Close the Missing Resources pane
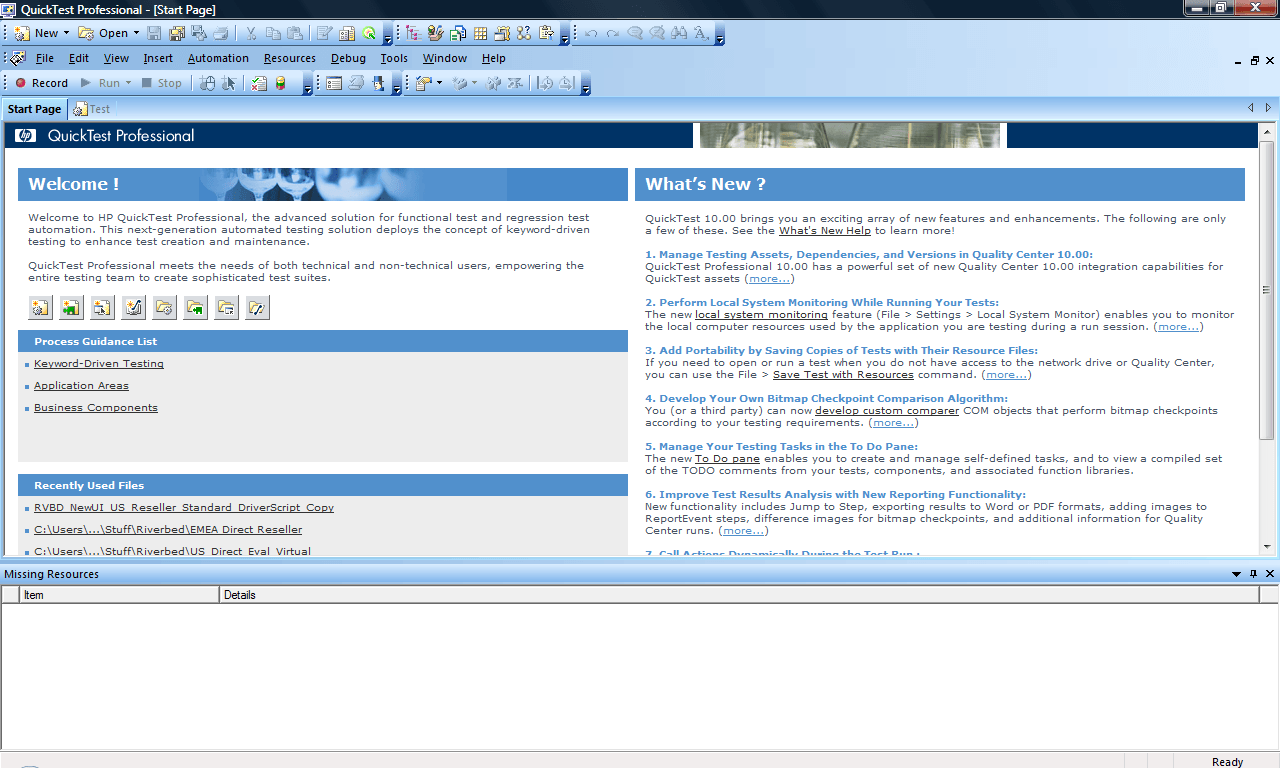 [1270, 574]
